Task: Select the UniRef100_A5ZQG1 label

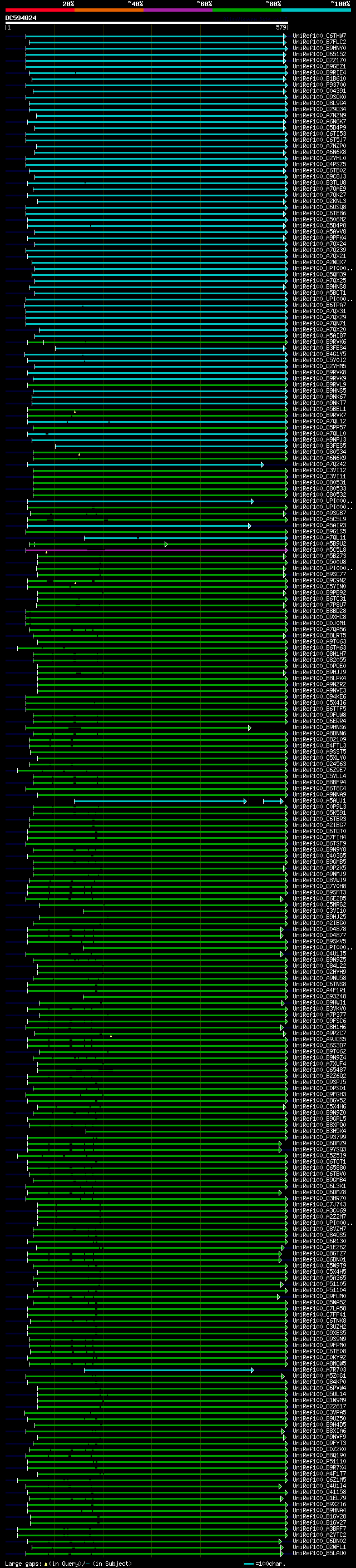Action: [319, 1376]
